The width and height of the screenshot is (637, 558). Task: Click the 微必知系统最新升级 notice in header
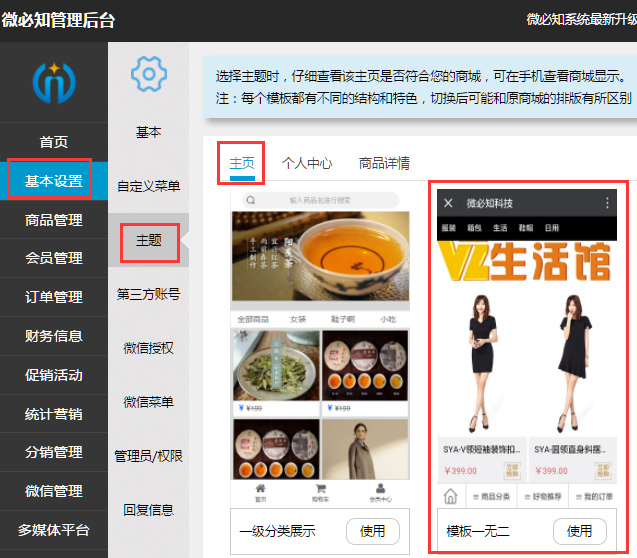coord(581,19)
